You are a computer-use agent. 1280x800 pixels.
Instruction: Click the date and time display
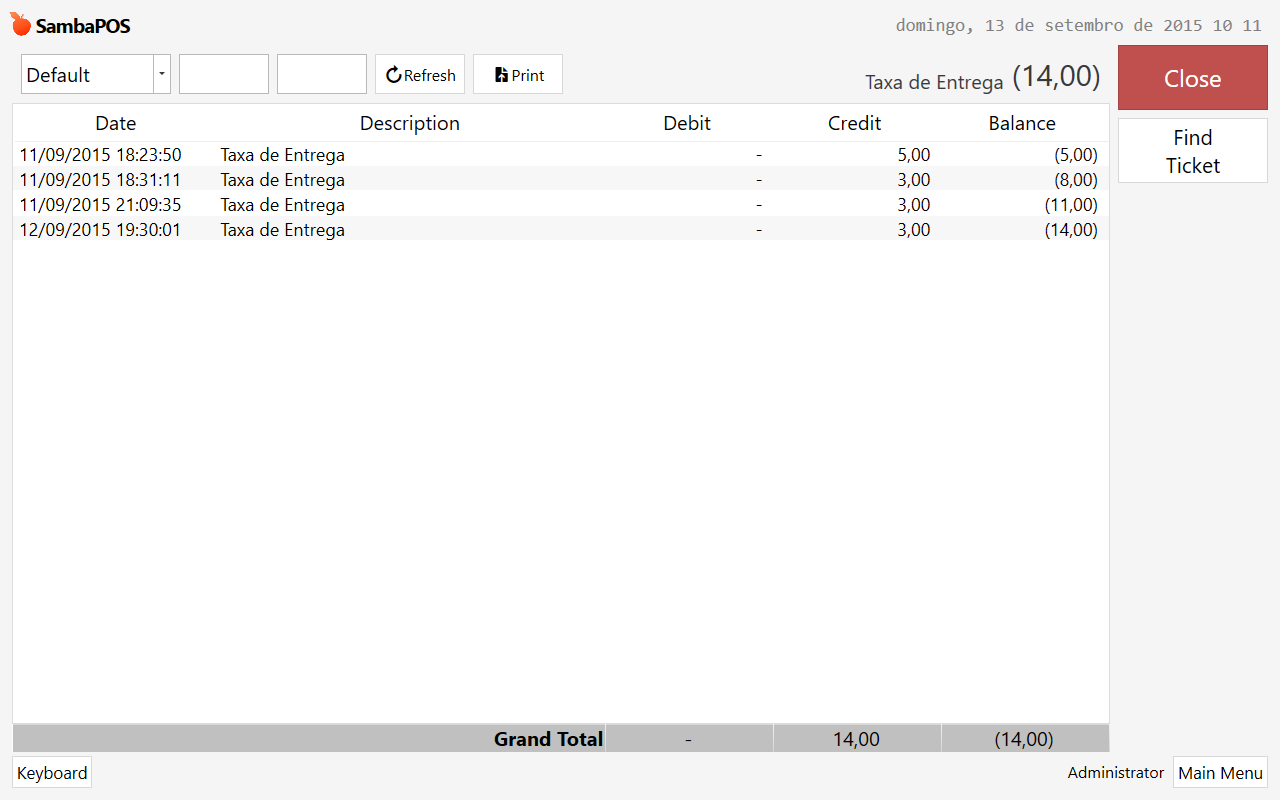1078,25
